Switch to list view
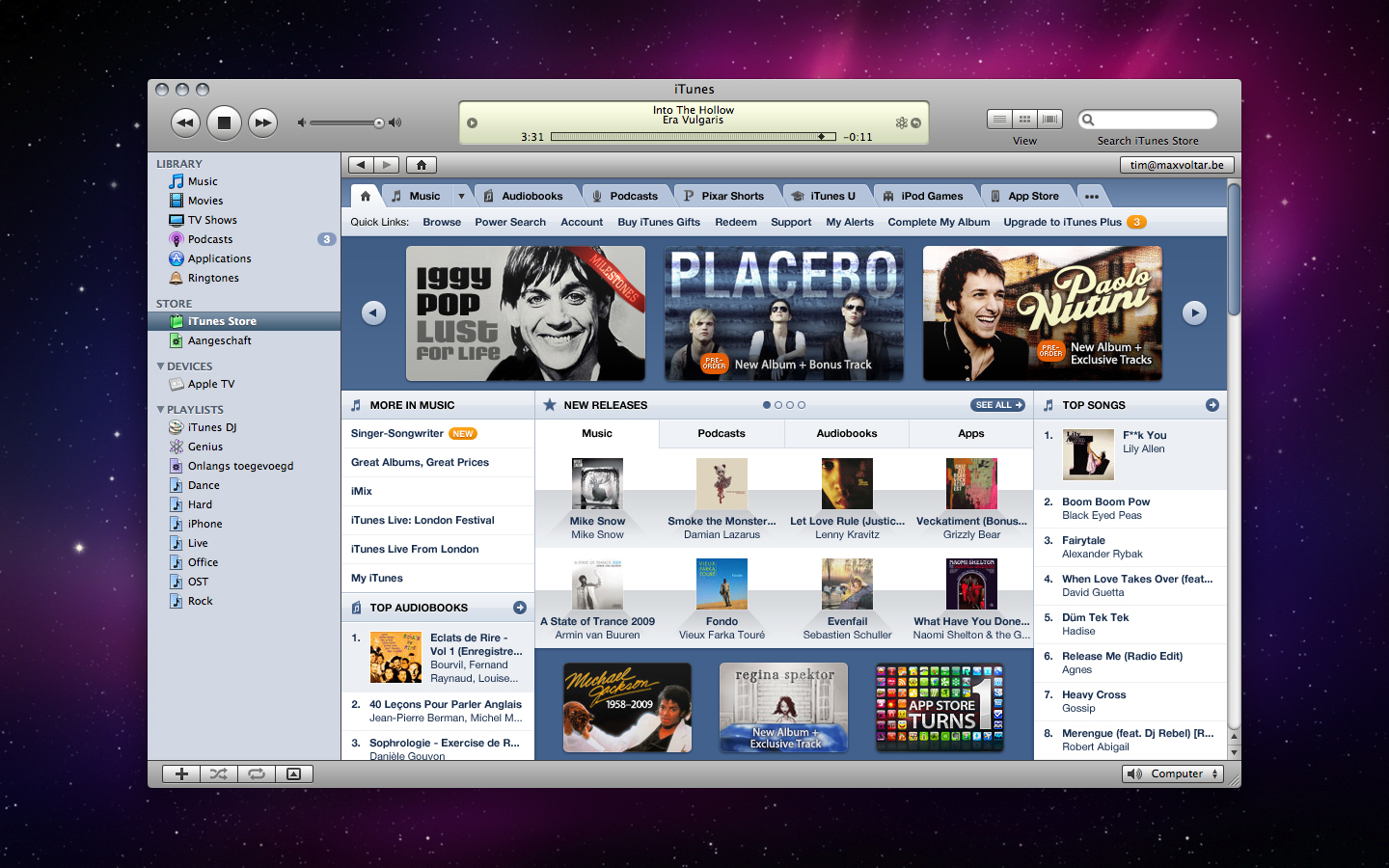 pos(999,120)
